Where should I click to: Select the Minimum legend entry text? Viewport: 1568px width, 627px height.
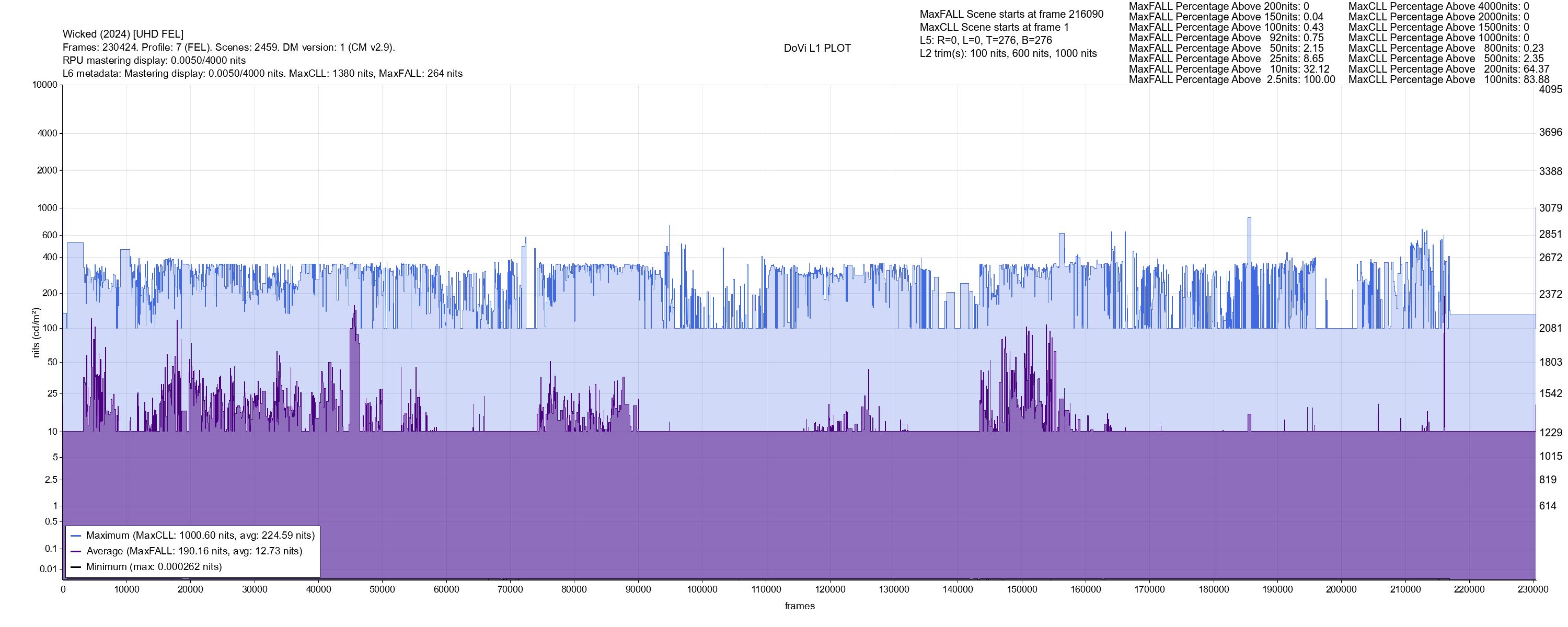point(154,567)
